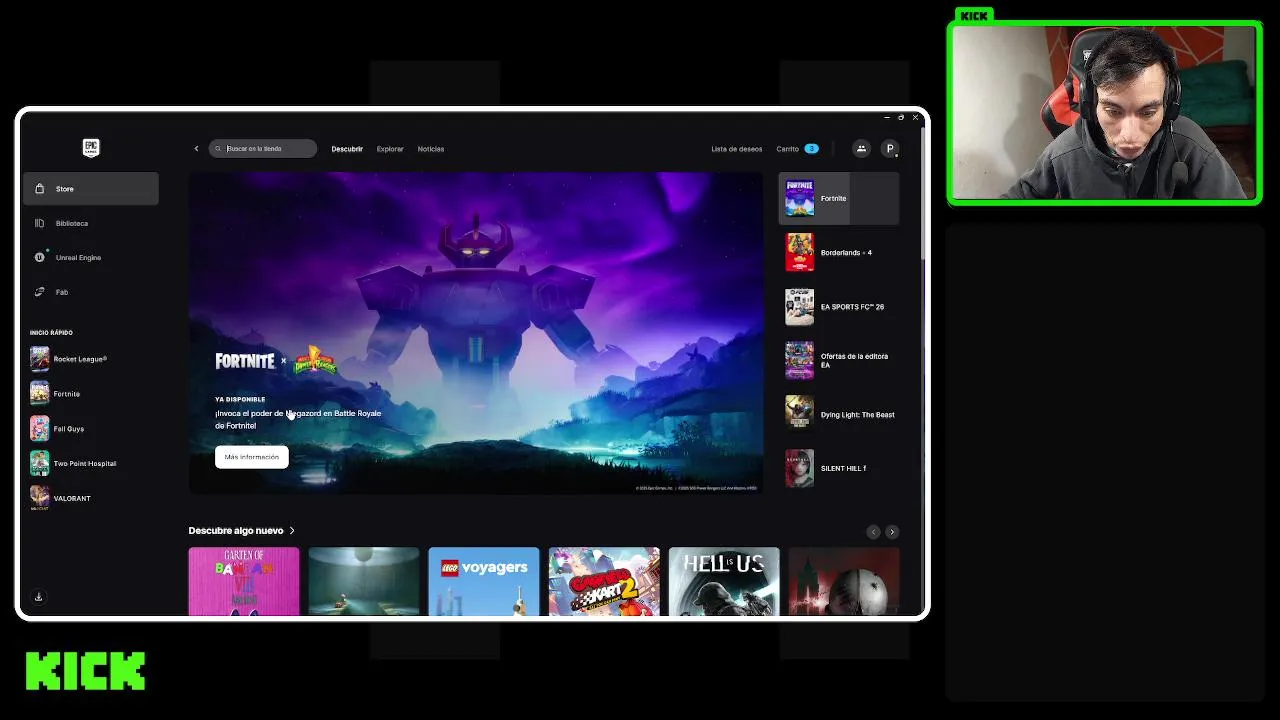Open the friends icon
Image resolution: width=1280 pixels, height=720 pixels.
pyautogui.click(x=861, y=149)
